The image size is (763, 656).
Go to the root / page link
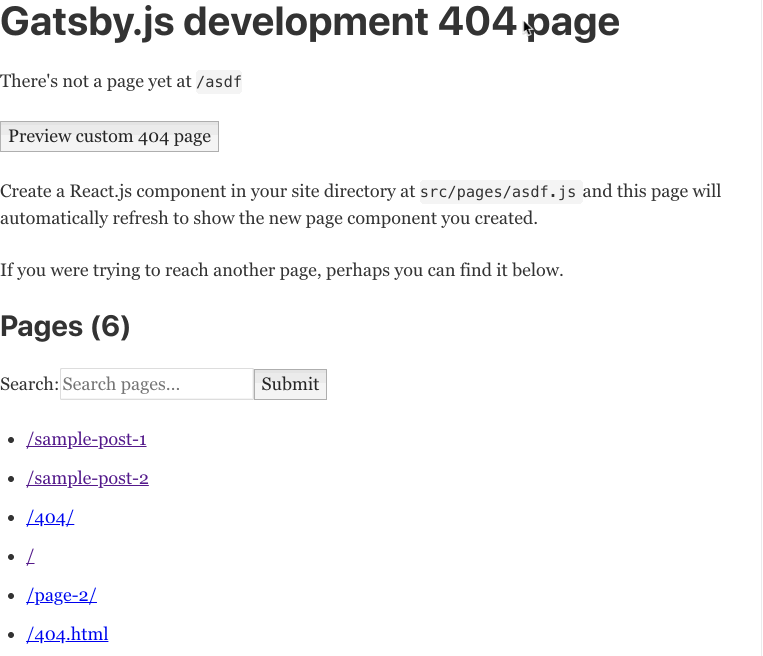[x=31, y=556]
